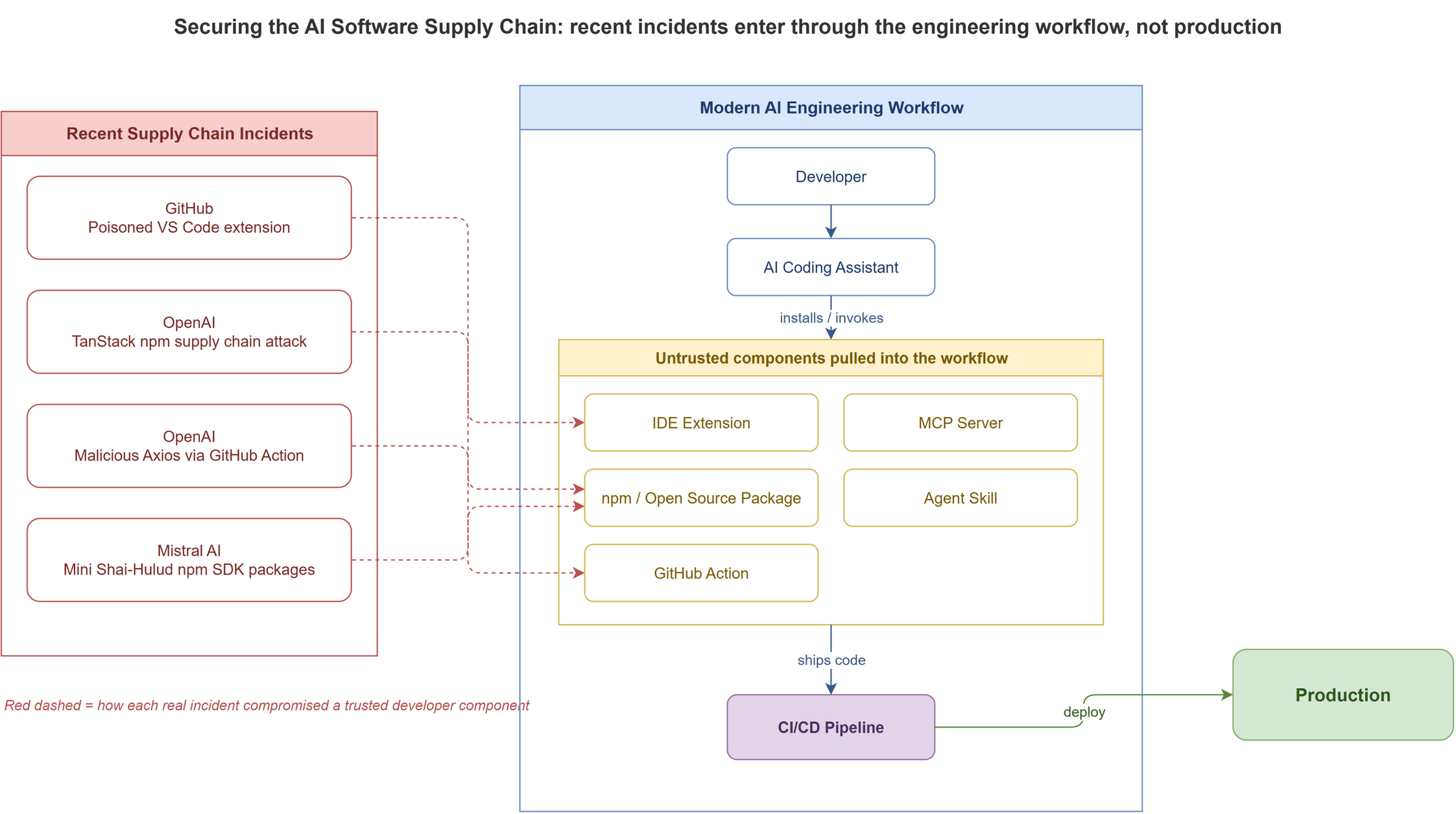Select the Agent Skill box
Screen dimensions: 1456x814
click(x=960, y=498)
